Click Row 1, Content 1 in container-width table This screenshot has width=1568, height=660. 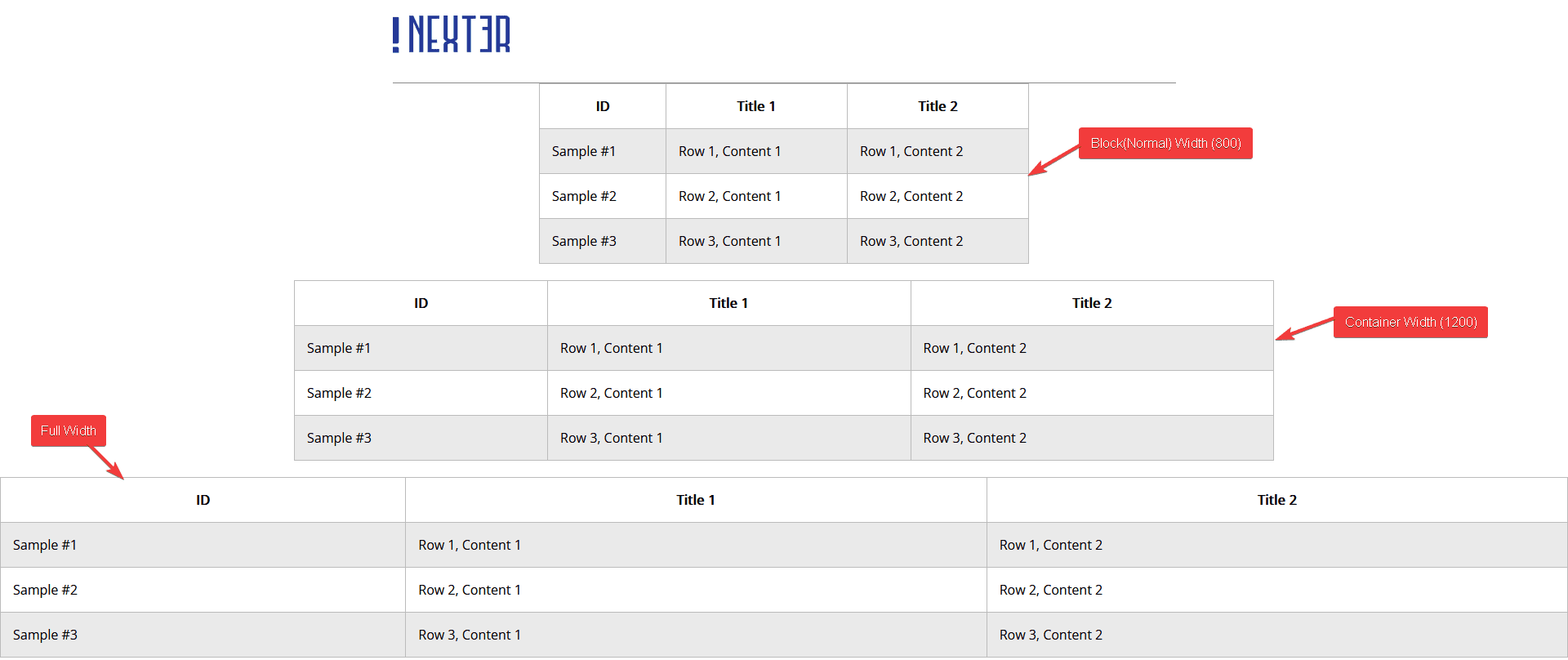click(728, 348)
